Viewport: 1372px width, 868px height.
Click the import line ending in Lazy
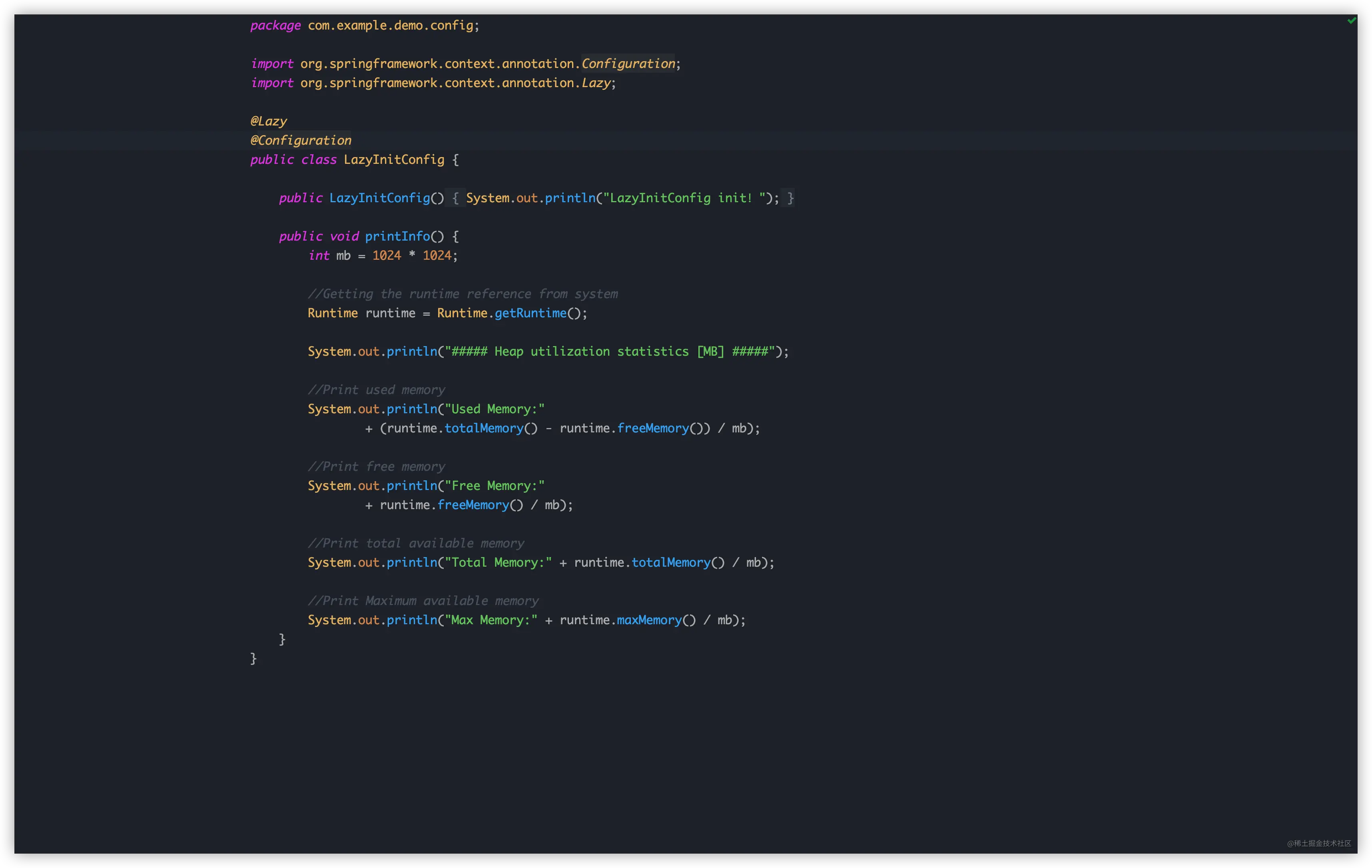[x=433, y=83]
